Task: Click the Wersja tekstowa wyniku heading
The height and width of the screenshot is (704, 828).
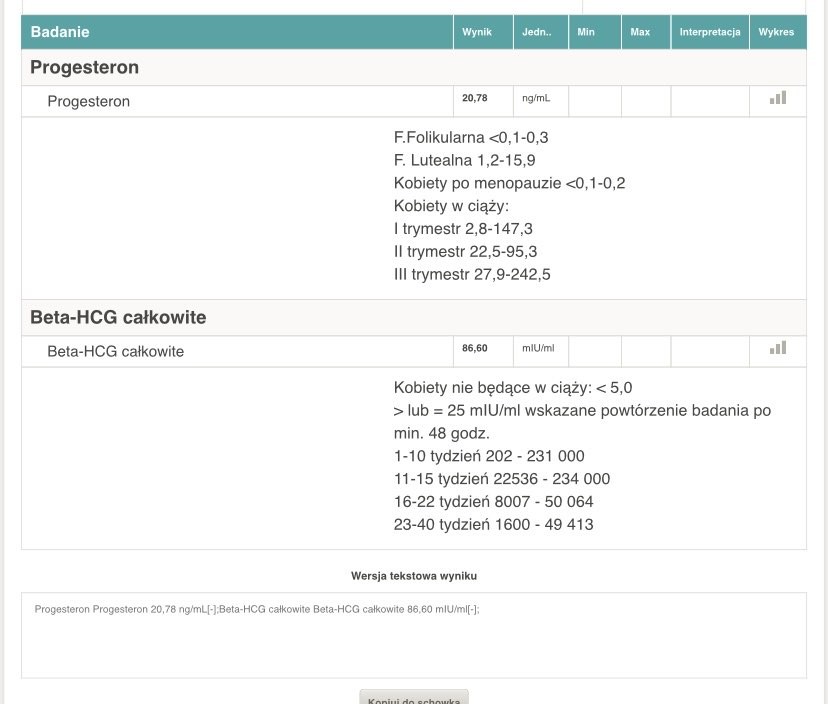Action: click(414, 576)
